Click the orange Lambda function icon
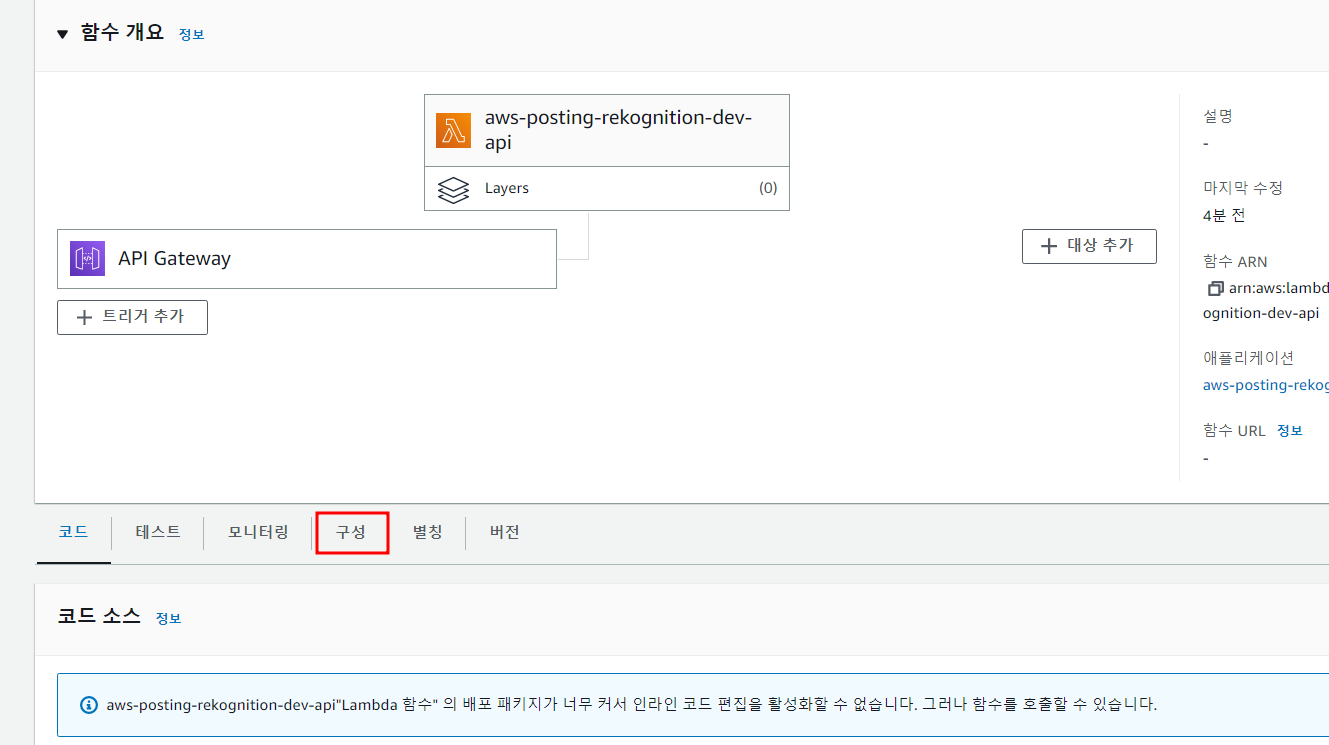 (453, 131)
